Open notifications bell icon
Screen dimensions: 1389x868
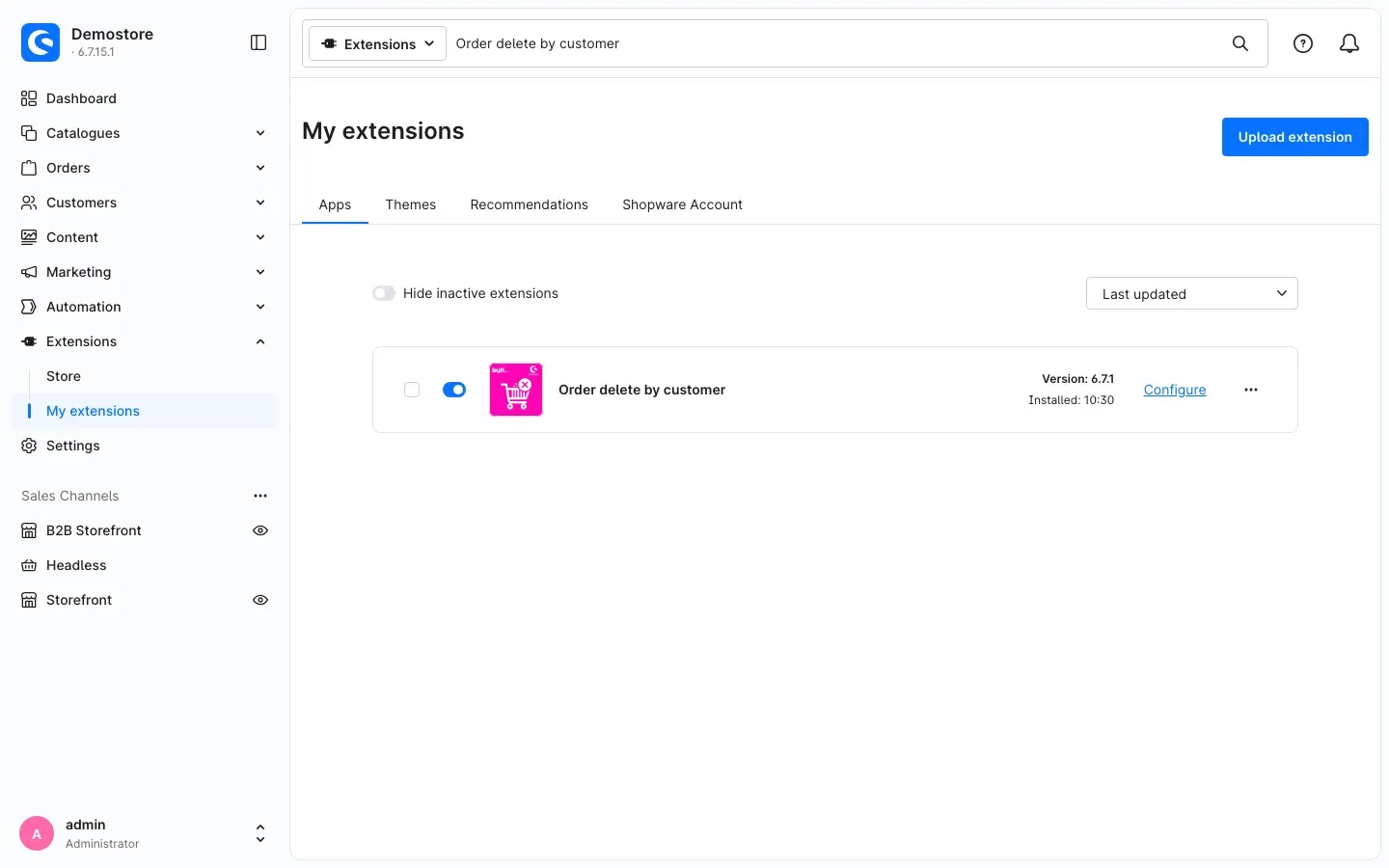pyautogui.click(x=1349, y=43)
